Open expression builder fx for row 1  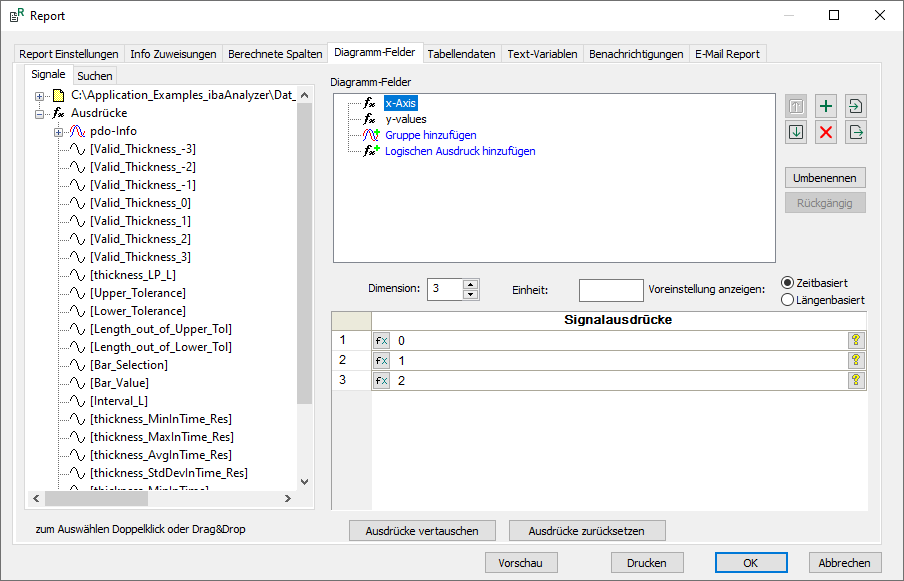[x=381, y=341]
